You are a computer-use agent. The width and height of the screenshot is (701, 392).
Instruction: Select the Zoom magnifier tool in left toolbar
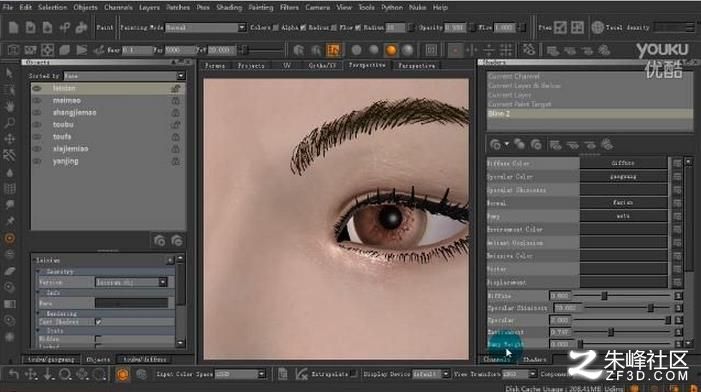coord(9,123)
